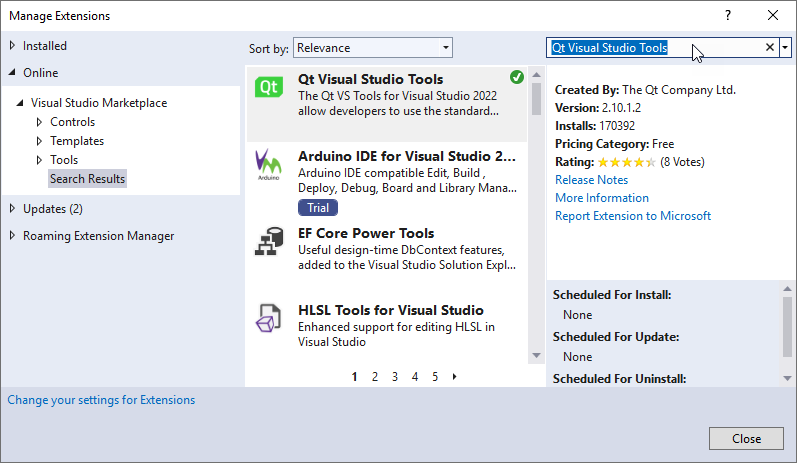Click the EF Core Power Tools icon
Screen dimensions: 797x463
[x=269, y=241]
